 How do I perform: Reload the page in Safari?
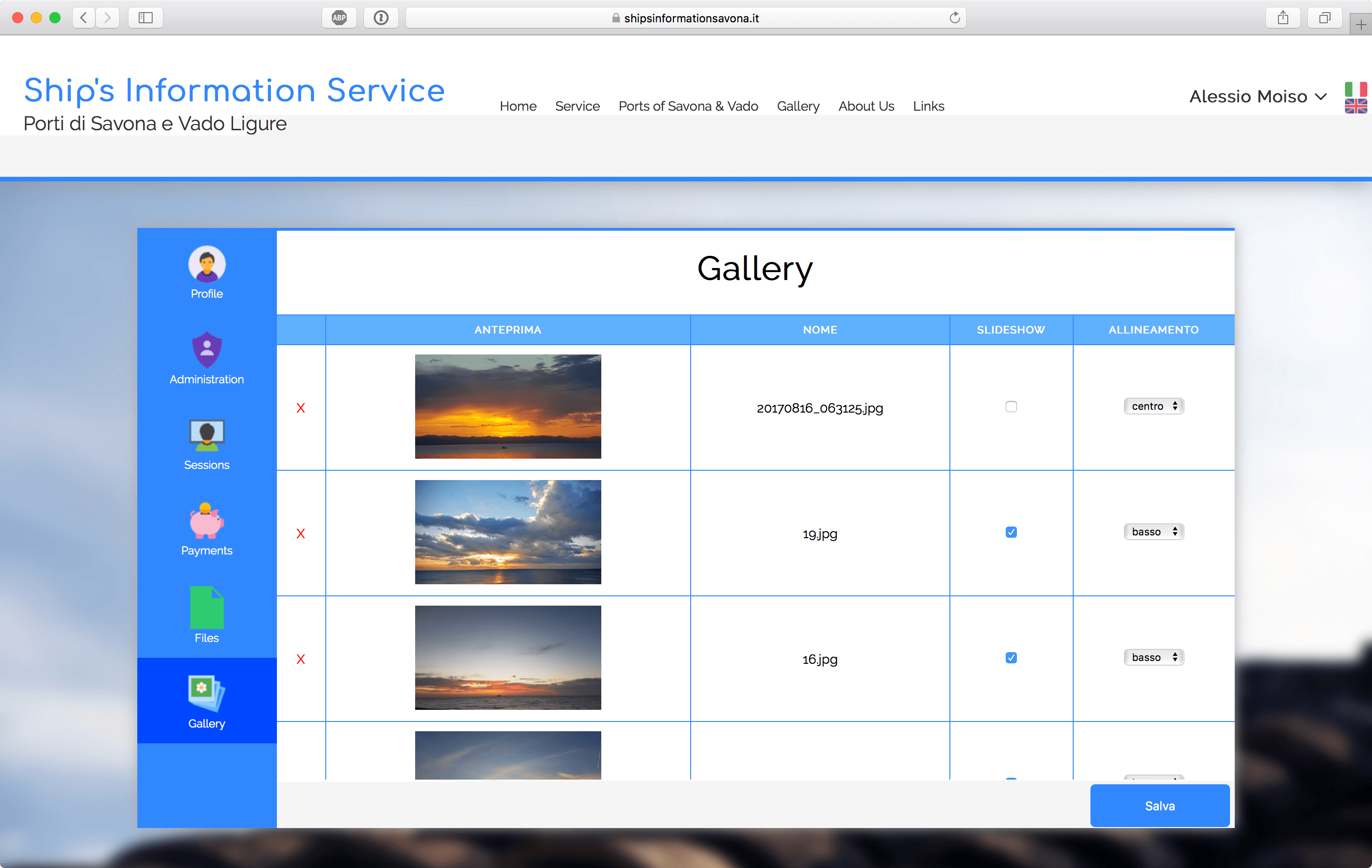(x=955, y=18)
